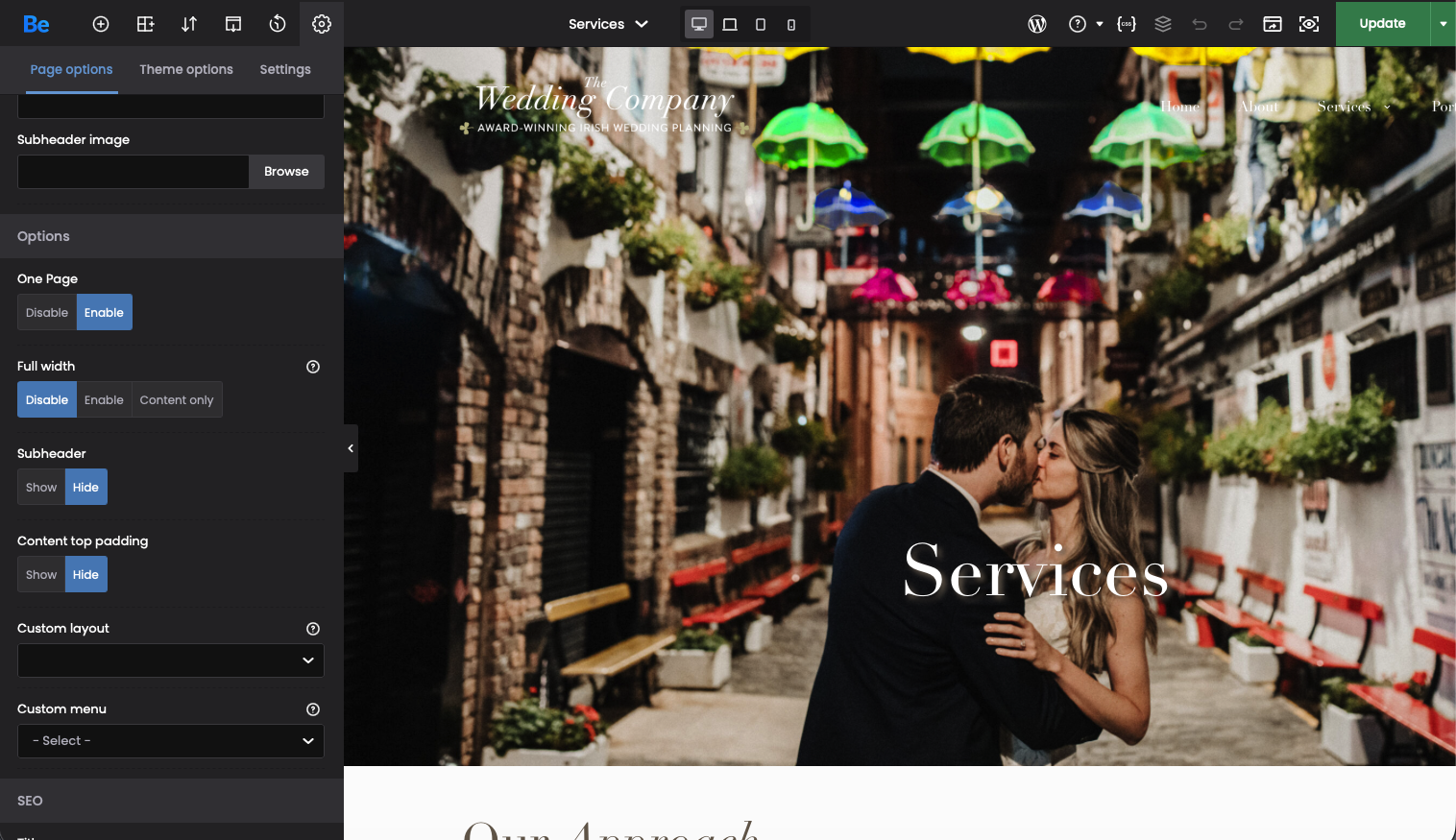This screenshot has height=840, width=1456.
Task: Expand the Services page switcher dropdown
Action: tap(608, 24)
